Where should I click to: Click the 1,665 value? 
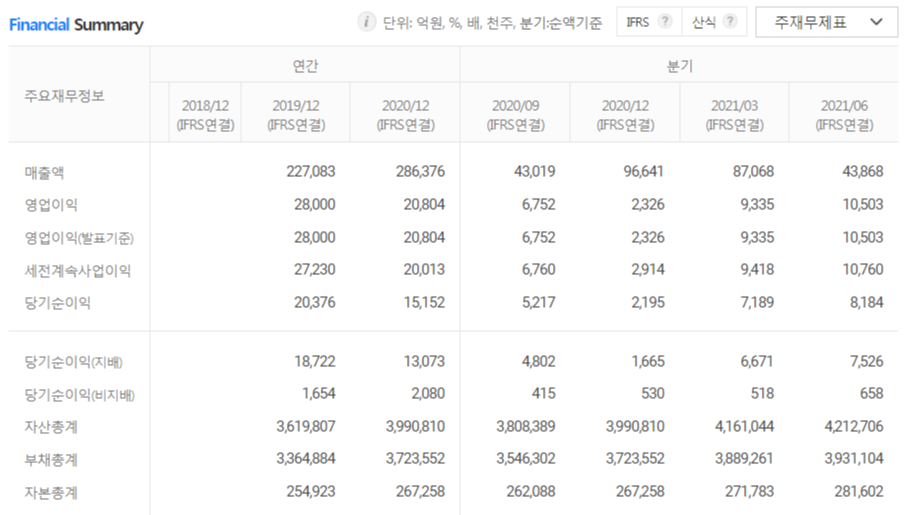point(648,361)
